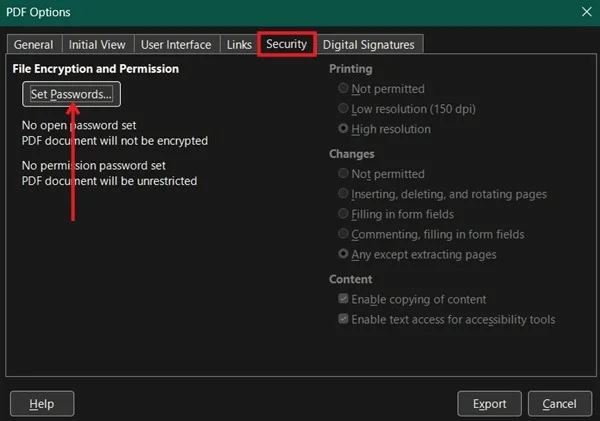Click the Security tab

pos(286,45)
